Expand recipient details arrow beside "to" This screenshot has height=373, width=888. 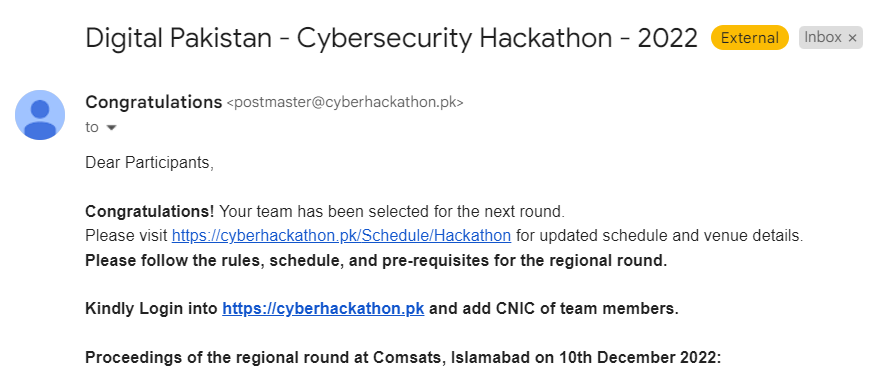[112, 128]
